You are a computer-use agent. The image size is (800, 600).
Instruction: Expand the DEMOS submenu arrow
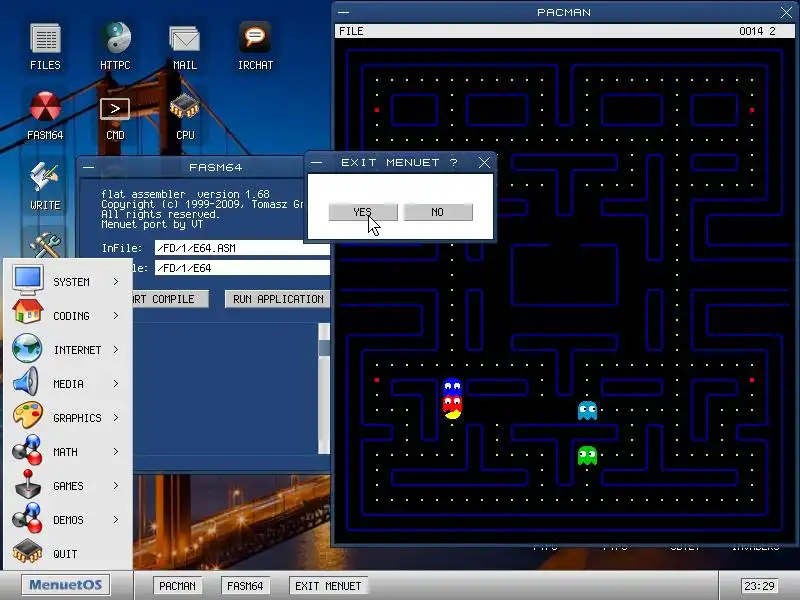(x=116, y=520)
